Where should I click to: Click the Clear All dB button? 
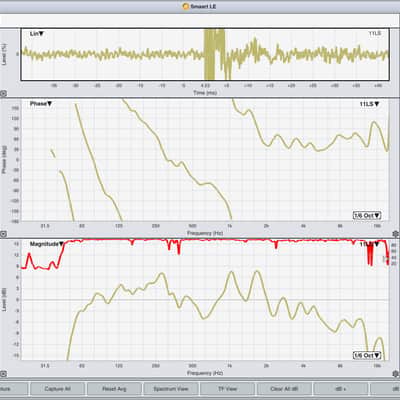(284, 389)
